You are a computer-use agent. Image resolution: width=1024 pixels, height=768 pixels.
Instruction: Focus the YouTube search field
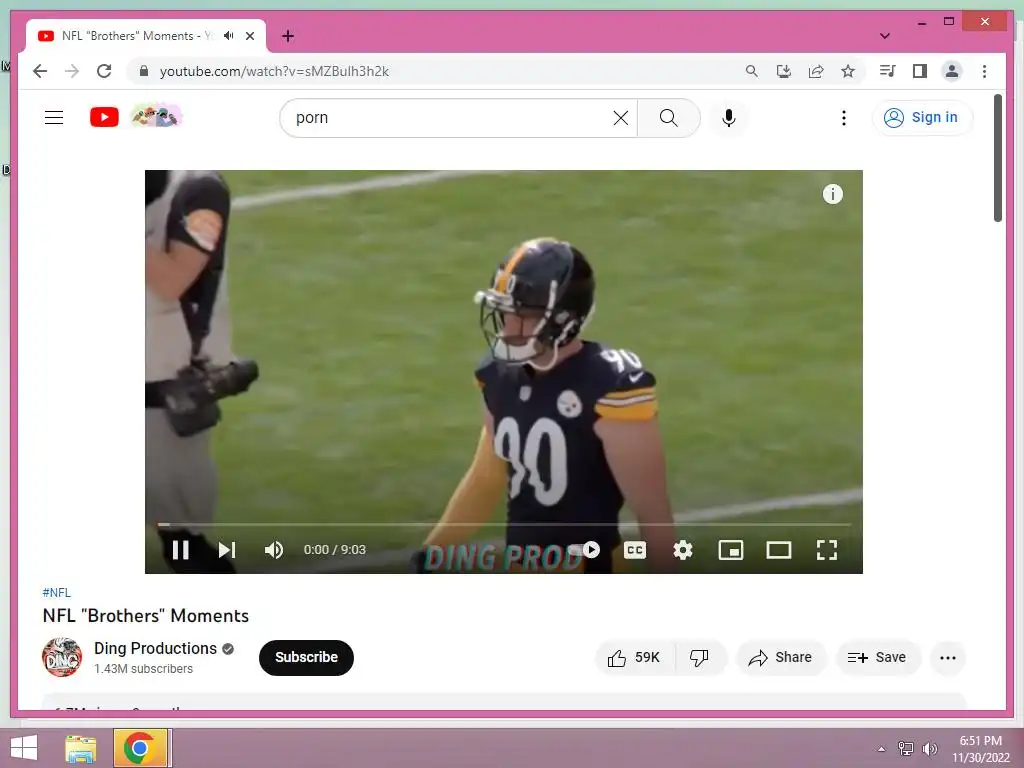click(451, 118)
